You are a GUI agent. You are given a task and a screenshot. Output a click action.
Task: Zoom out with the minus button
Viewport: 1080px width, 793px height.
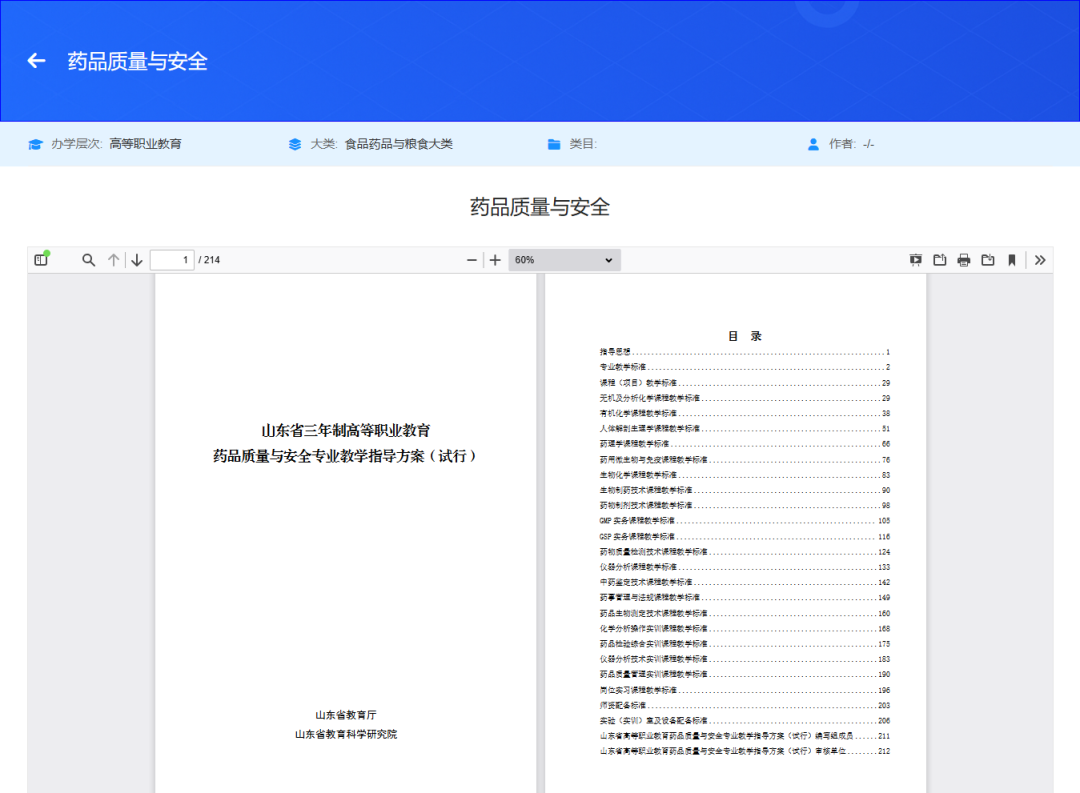[x=471, y=259]
